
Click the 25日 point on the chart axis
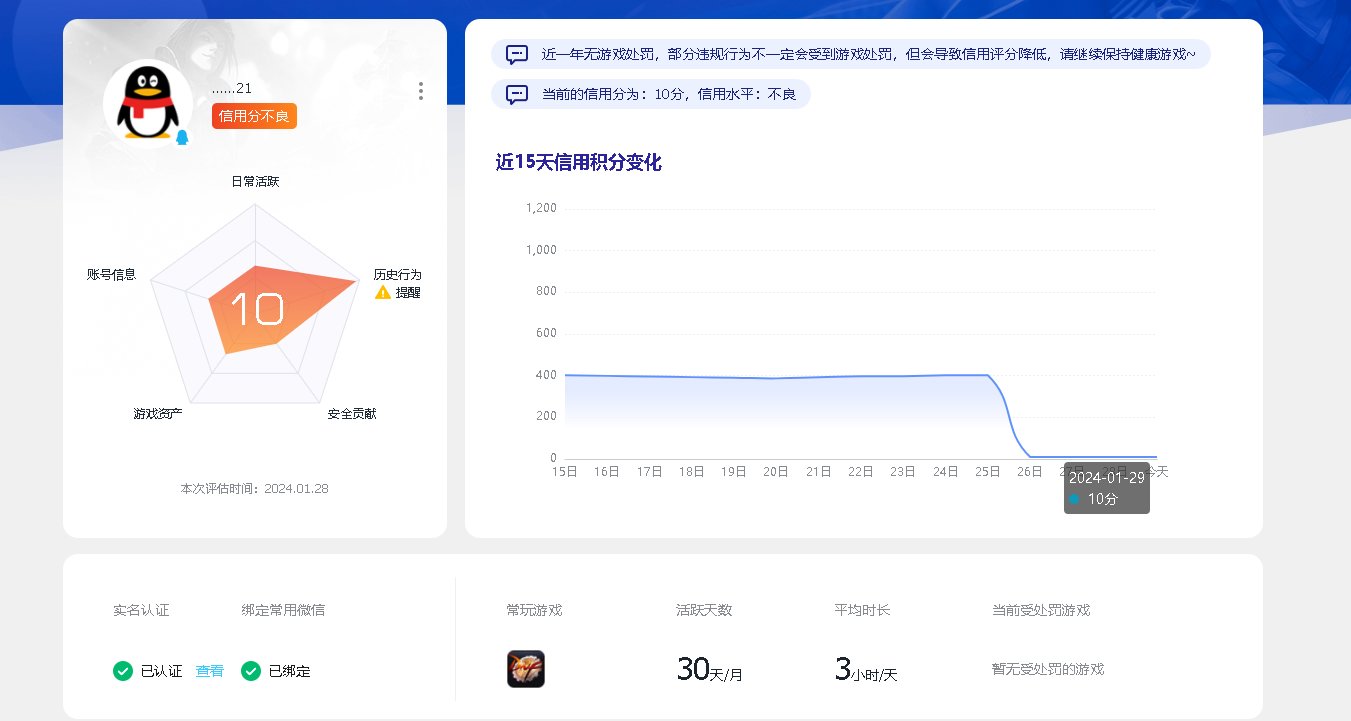[x=989, y=472]
